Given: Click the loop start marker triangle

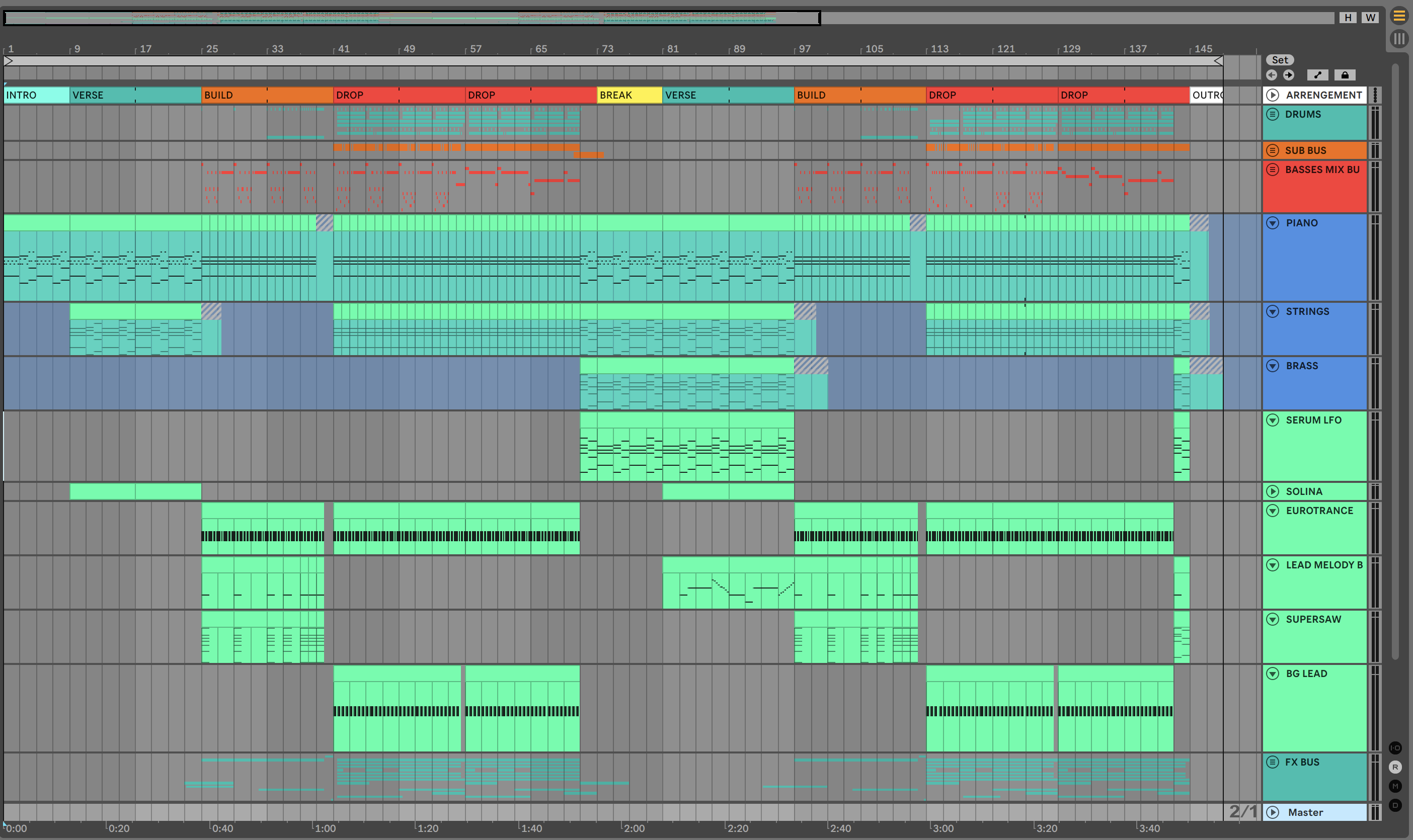Looking at the screenshot, I should click(x=9, y=60).
